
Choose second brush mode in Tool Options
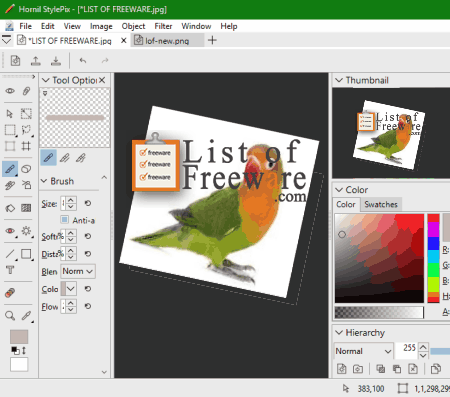[65, 158]
